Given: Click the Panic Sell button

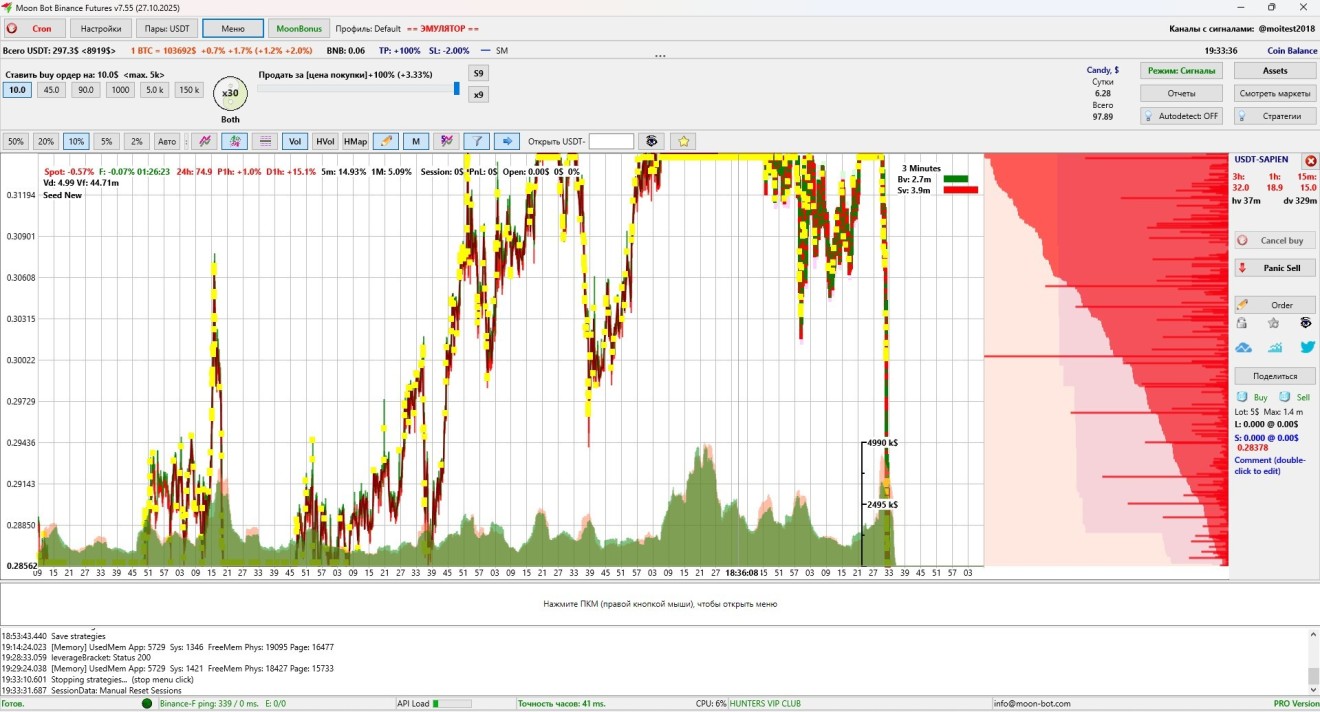Looking at the screenshot, I should (1274, 268).
